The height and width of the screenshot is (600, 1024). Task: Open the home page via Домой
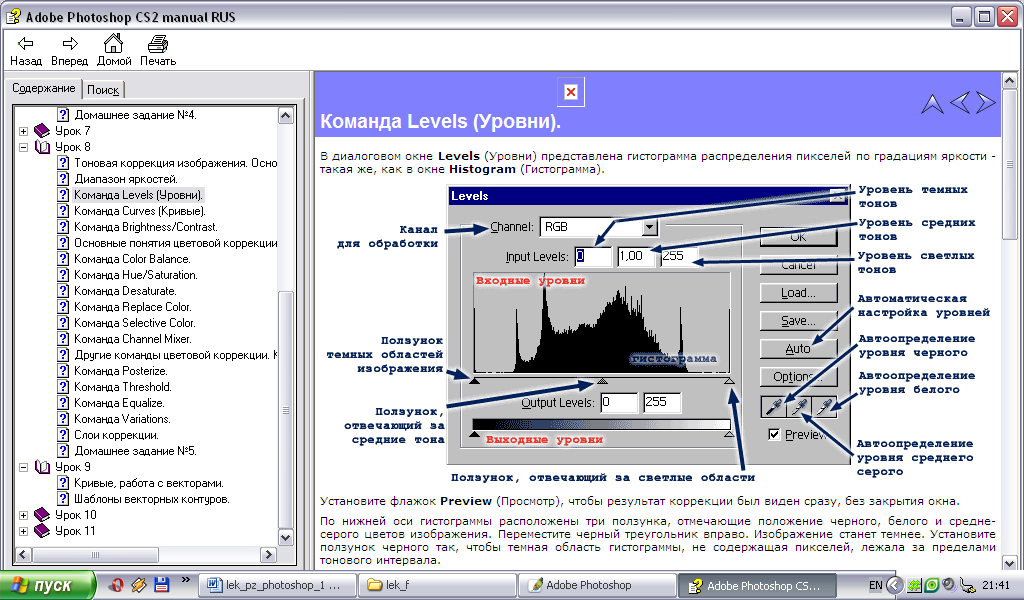(x=114, y=50)
